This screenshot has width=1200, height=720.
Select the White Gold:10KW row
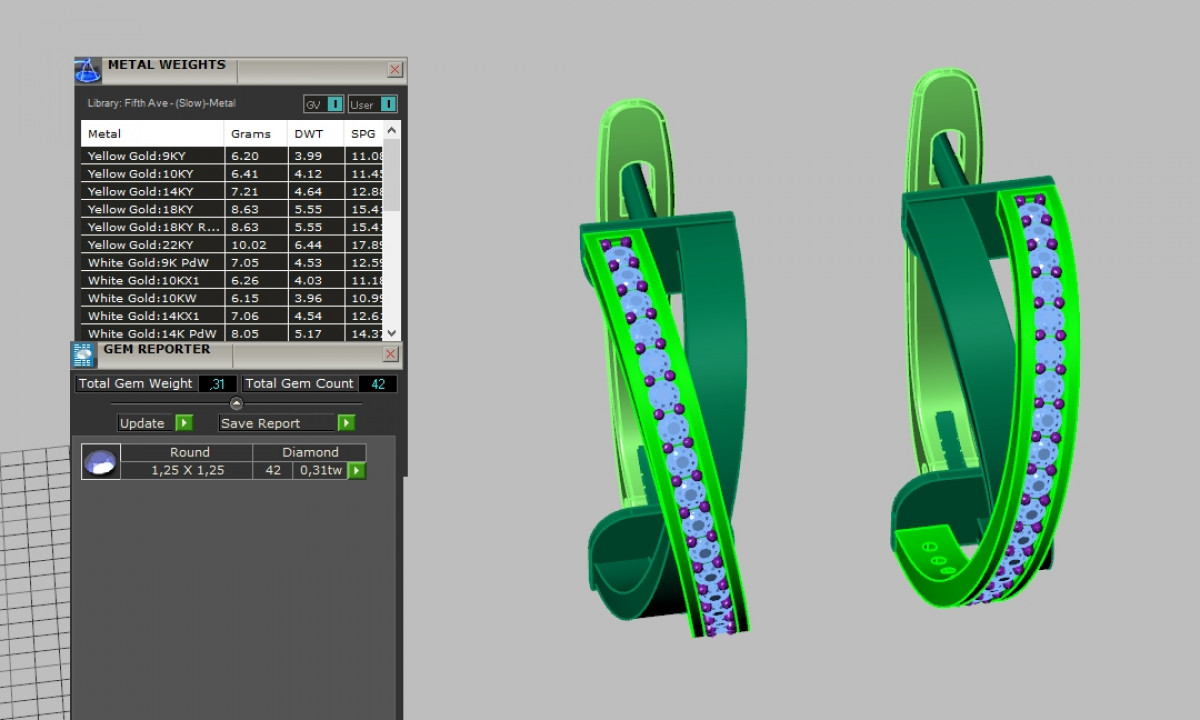coord(150,298)
